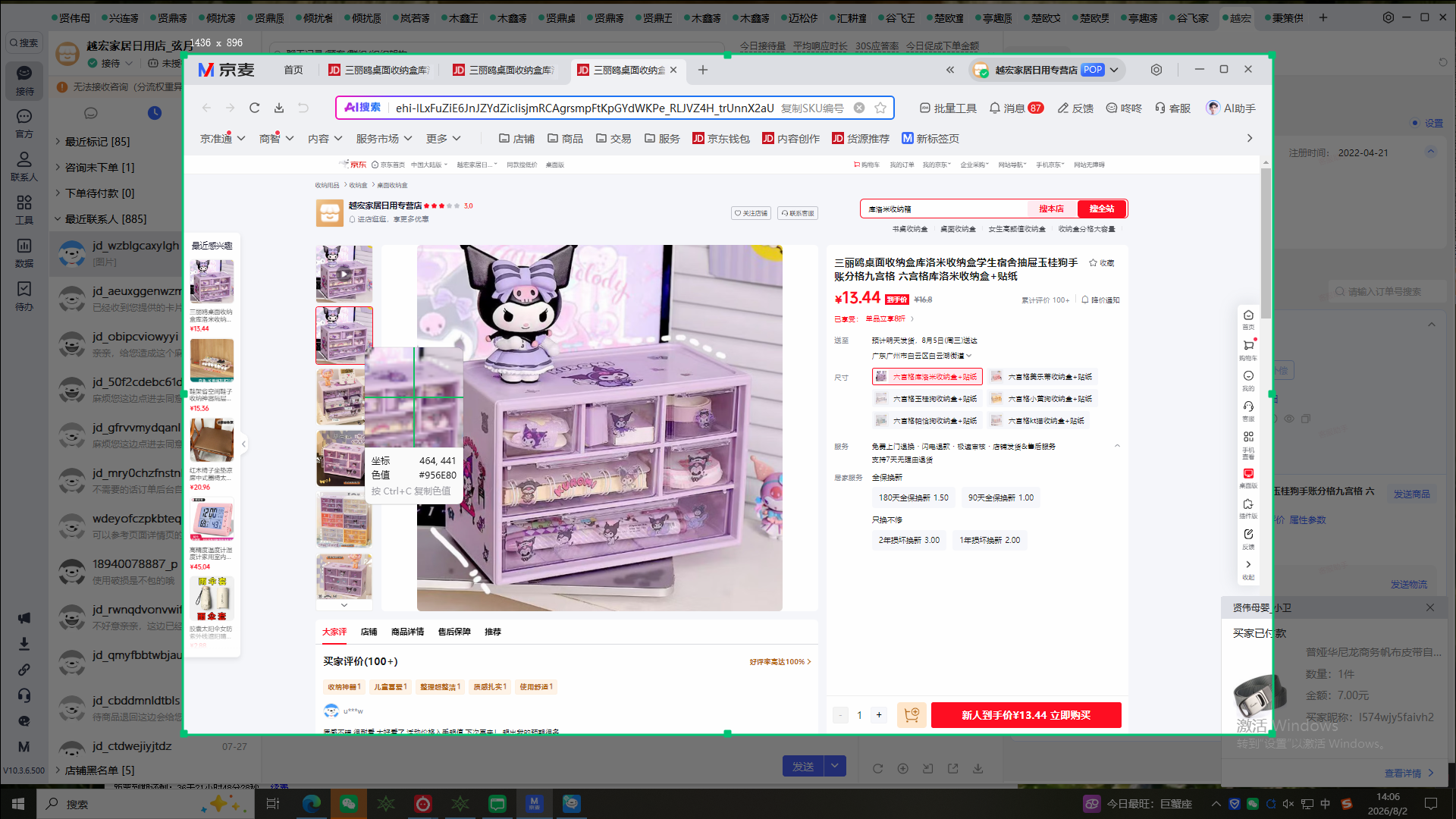Click 首页 home icon in right floating sidebar
The image size is (1456, 819).
coord(1248,319)
